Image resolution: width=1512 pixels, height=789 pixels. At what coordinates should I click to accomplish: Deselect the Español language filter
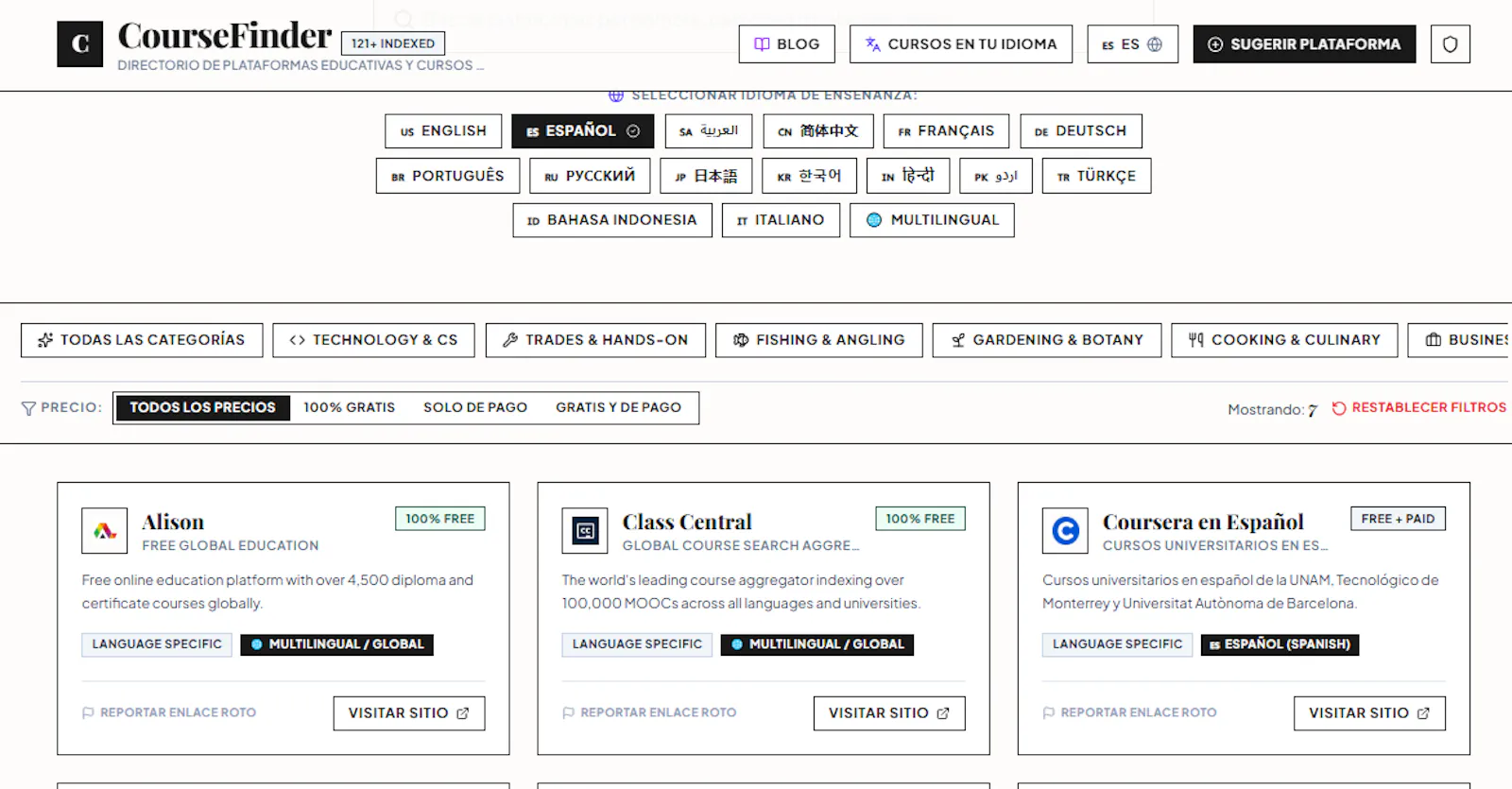[x=583, y=131]
